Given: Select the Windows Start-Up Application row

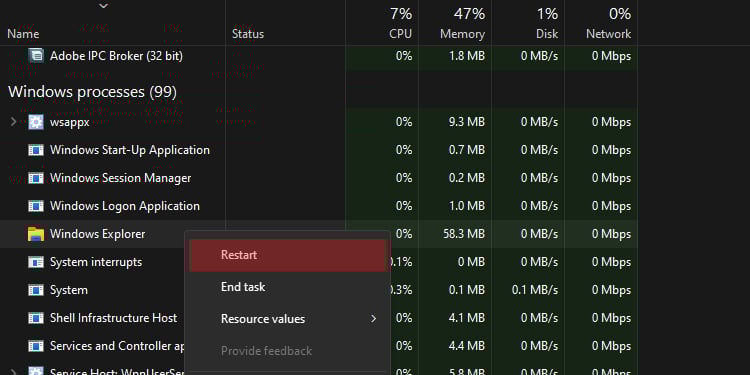Looking at the screenshot, I should (319, 150).
